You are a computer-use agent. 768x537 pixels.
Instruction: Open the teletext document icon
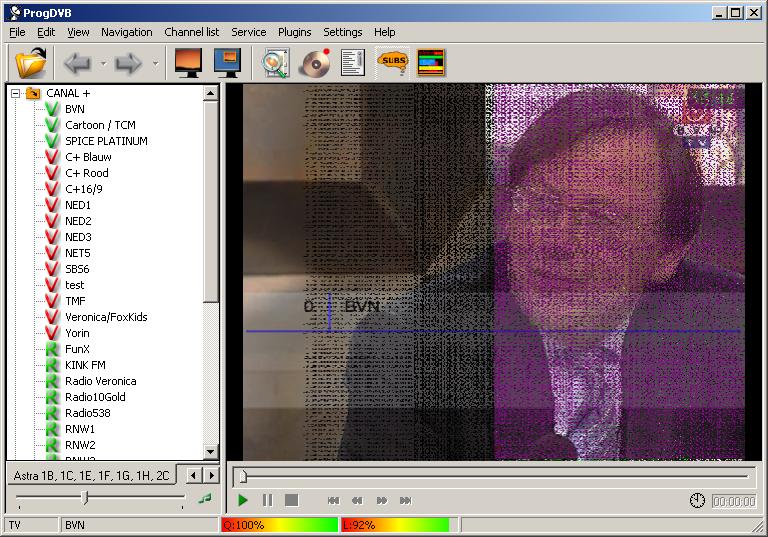point(353,63)
